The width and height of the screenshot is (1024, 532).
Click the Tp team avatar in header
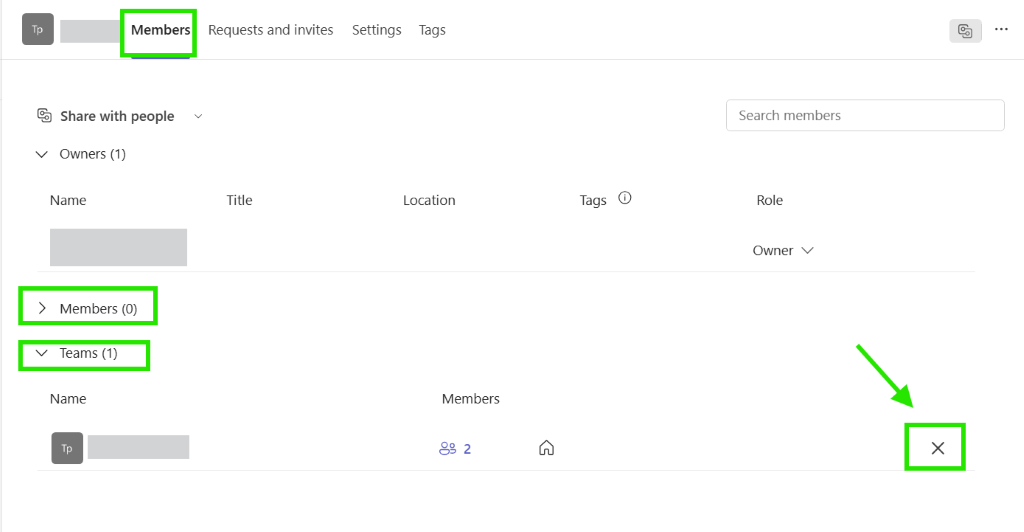coord(37,30)
